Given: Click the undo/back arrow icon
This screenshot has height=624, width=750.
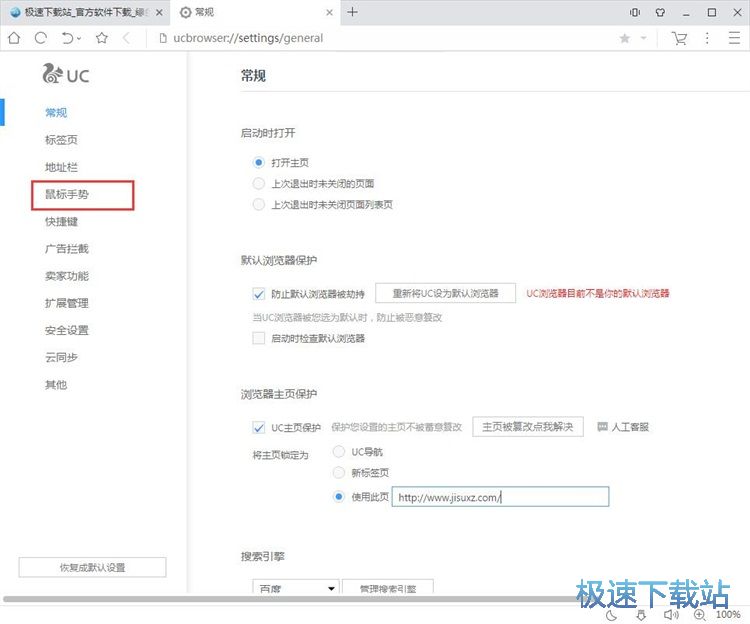Looking at the screenshot, I should click(x=67, y=38).
